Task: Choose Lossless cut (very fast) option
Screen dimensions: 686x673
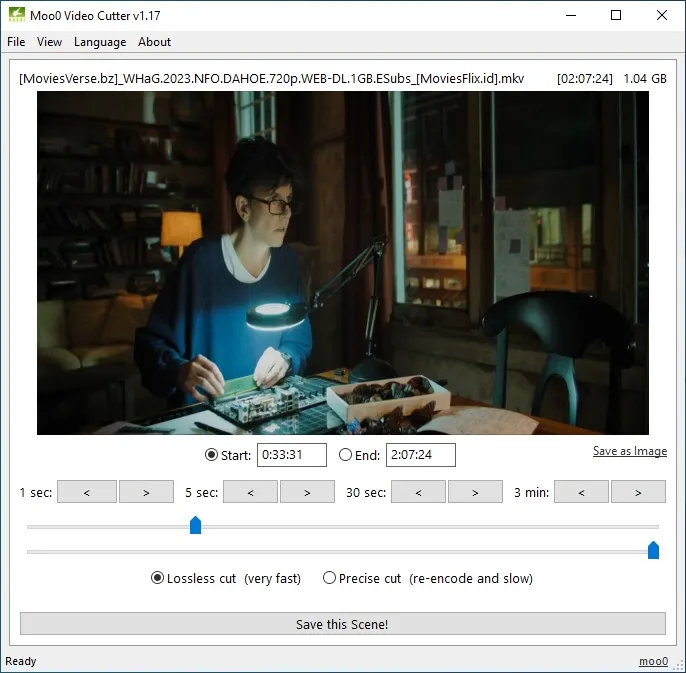Action: click(x=226, y=578)
